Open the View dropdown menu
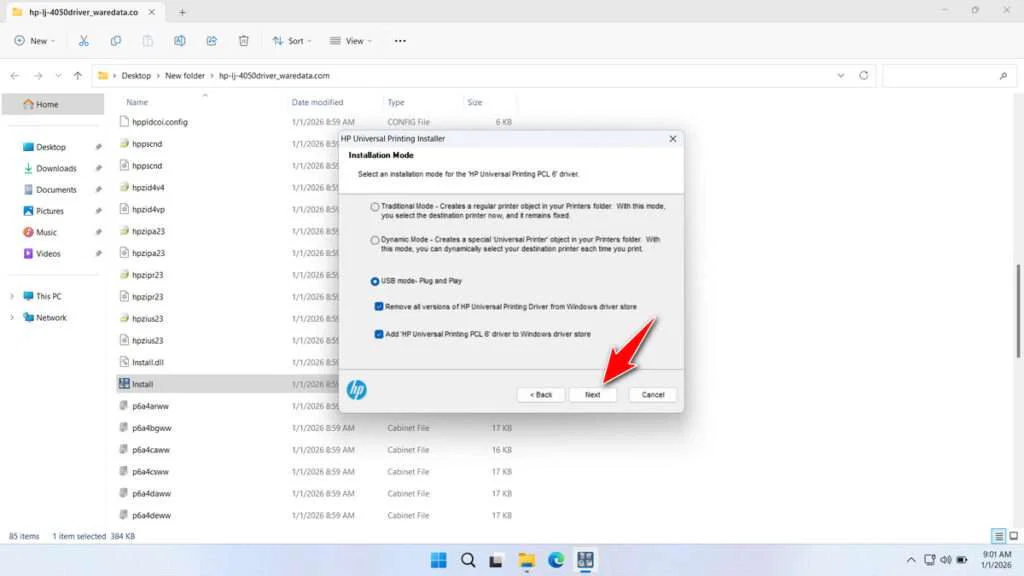This screenshot has width=1024, height=576. coord(350,40)
